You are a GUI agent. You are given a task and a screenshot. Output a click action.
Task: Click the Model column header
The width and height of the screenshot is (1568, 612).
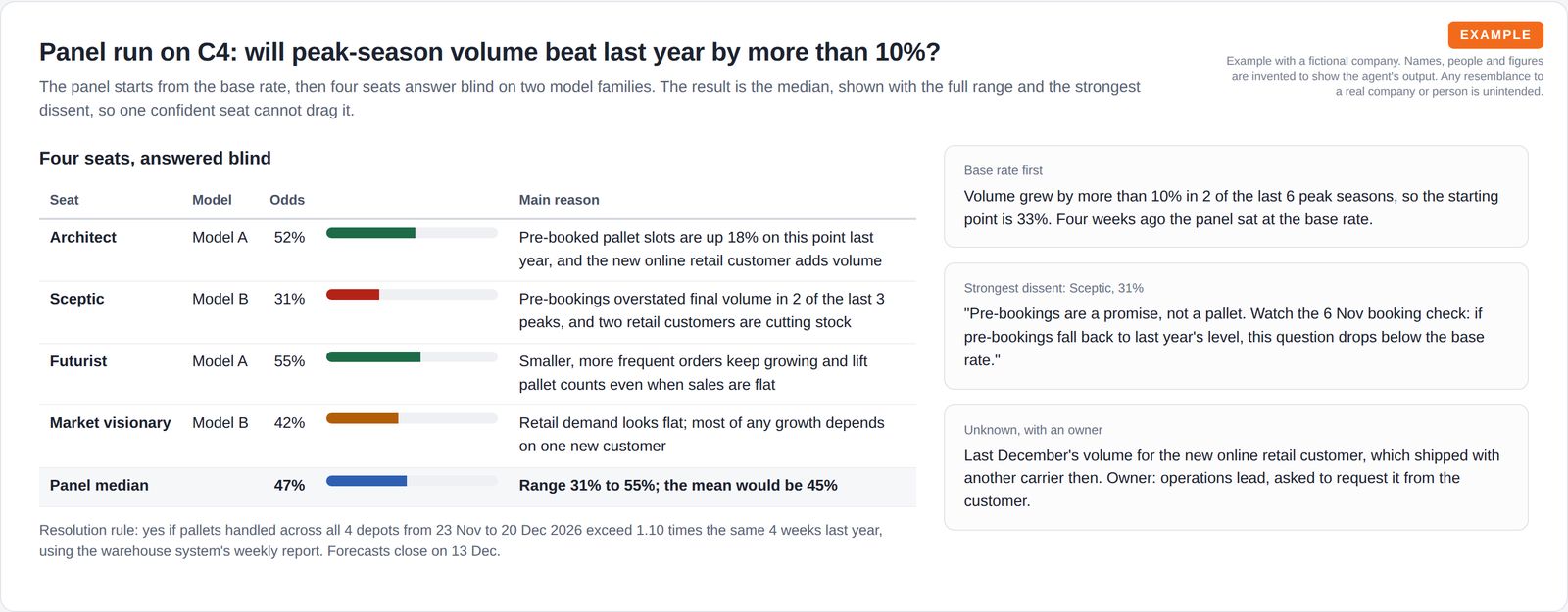click(212, 200)
